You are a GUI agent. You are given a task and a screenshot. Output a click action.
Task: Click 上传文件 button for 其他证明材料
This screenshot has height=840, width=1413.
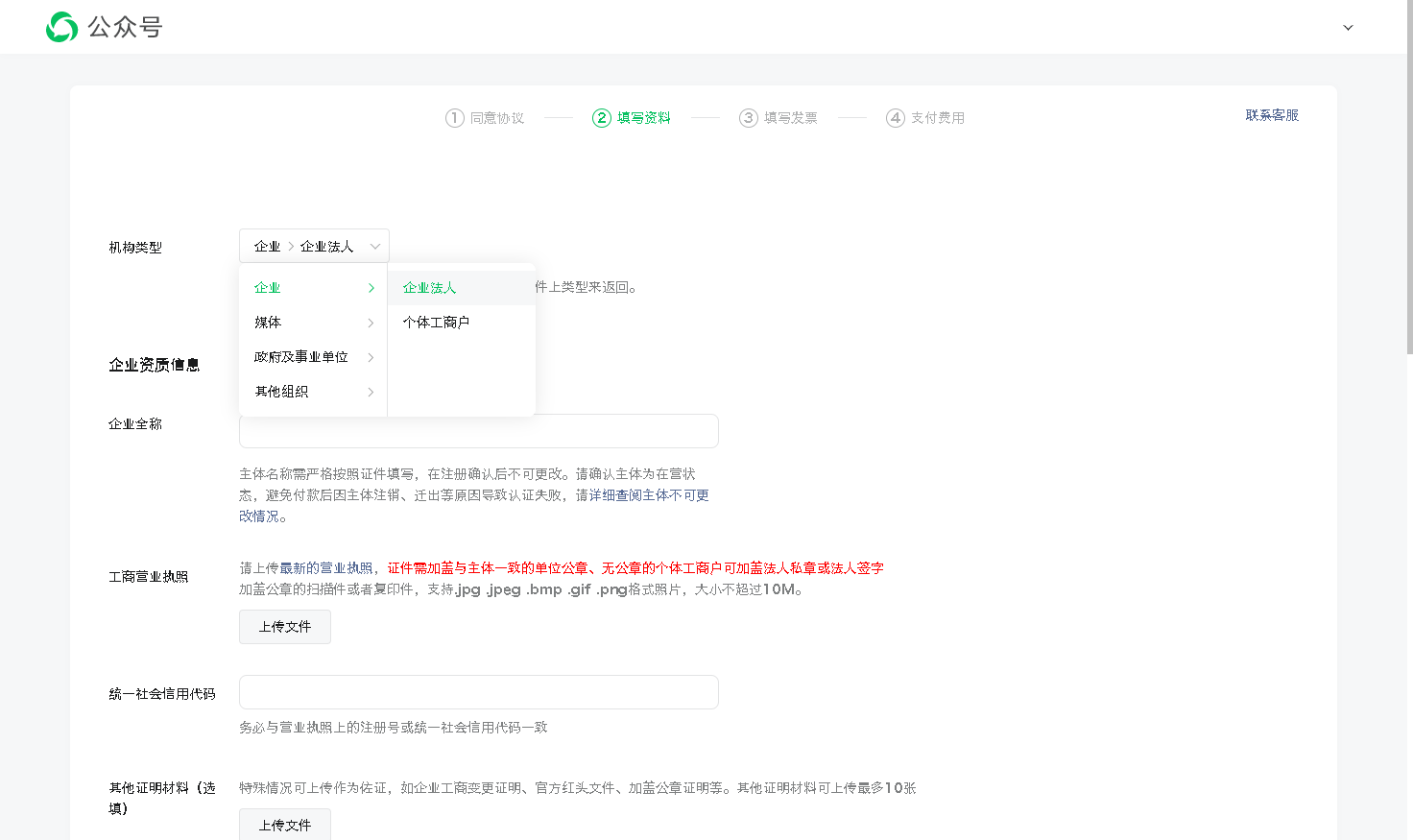point(285,825)
